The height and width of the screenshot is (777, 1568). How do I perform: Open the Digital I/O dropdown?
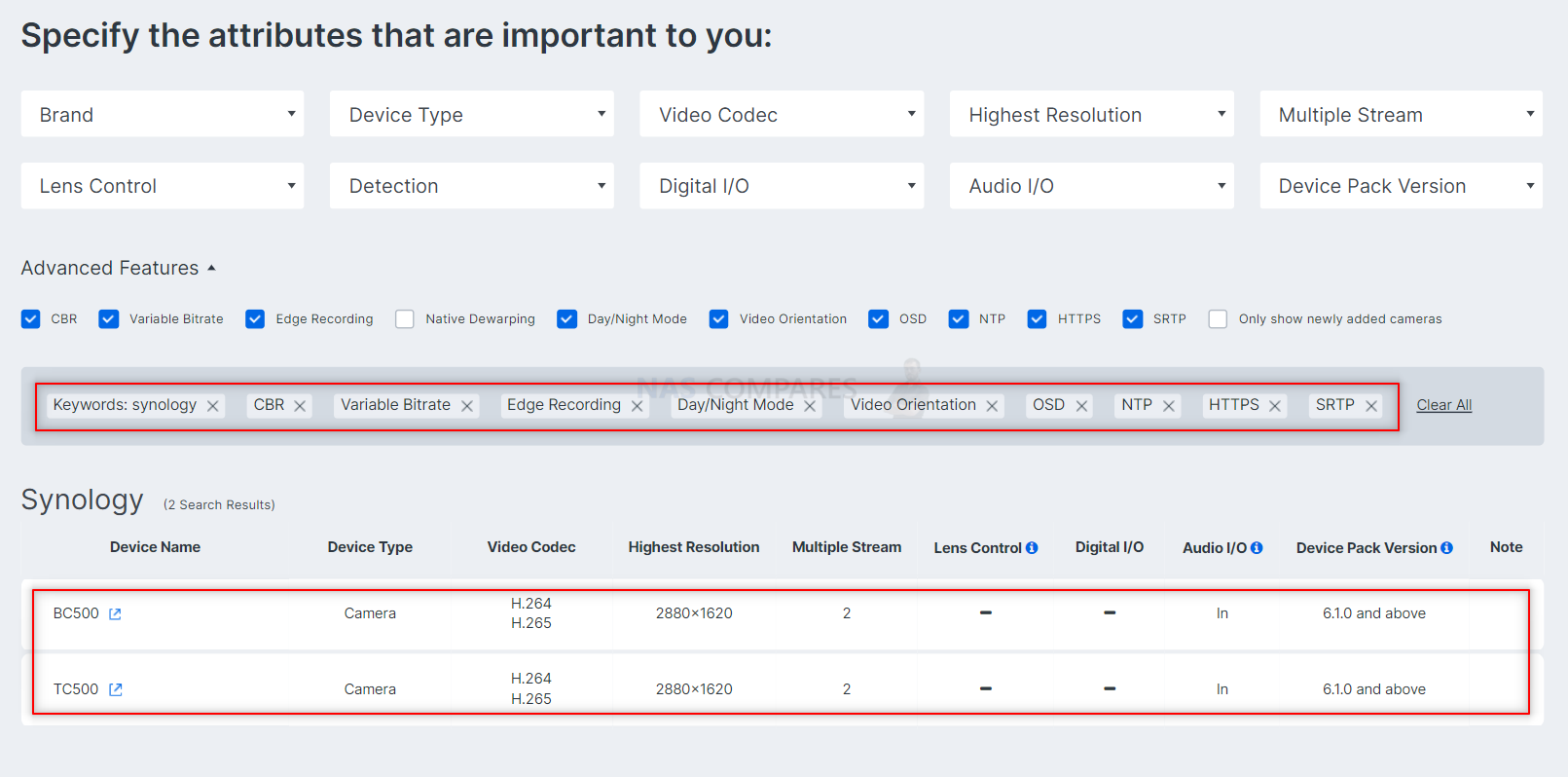click(782, 186)
